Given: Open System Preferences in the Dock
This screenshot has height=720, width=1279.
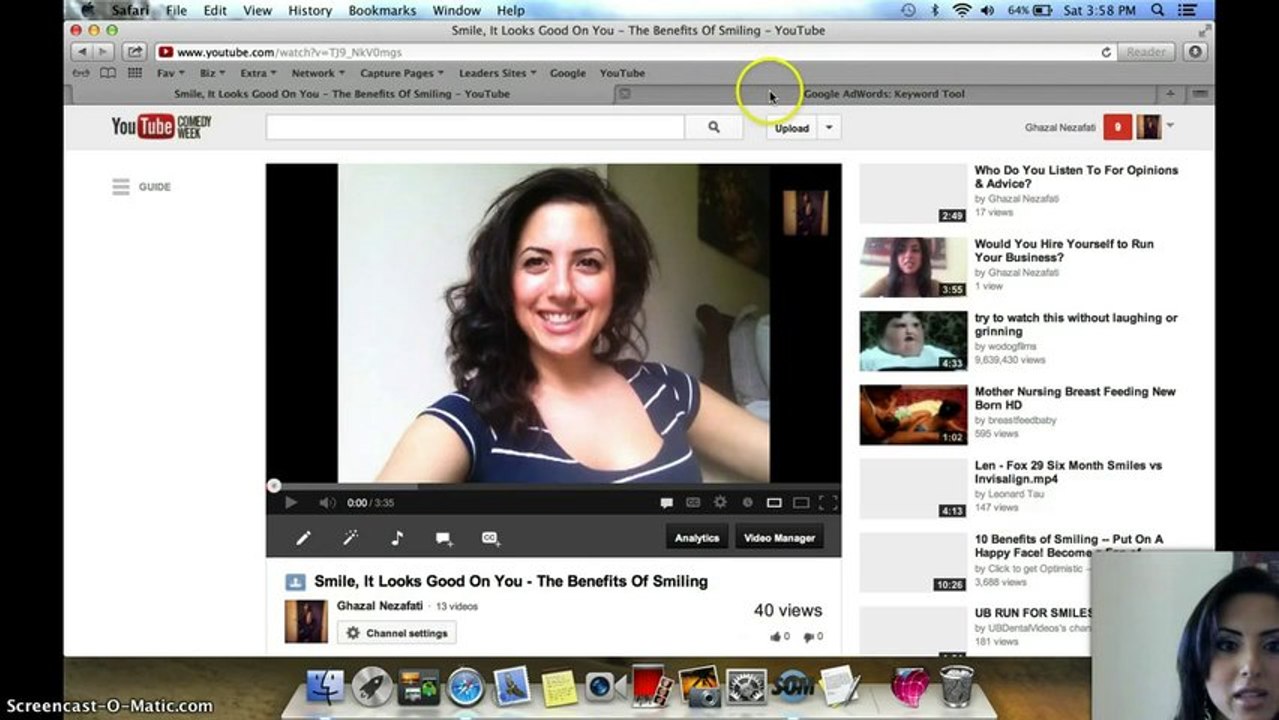Looking at the screenshot, I should (x=746, y=687).
